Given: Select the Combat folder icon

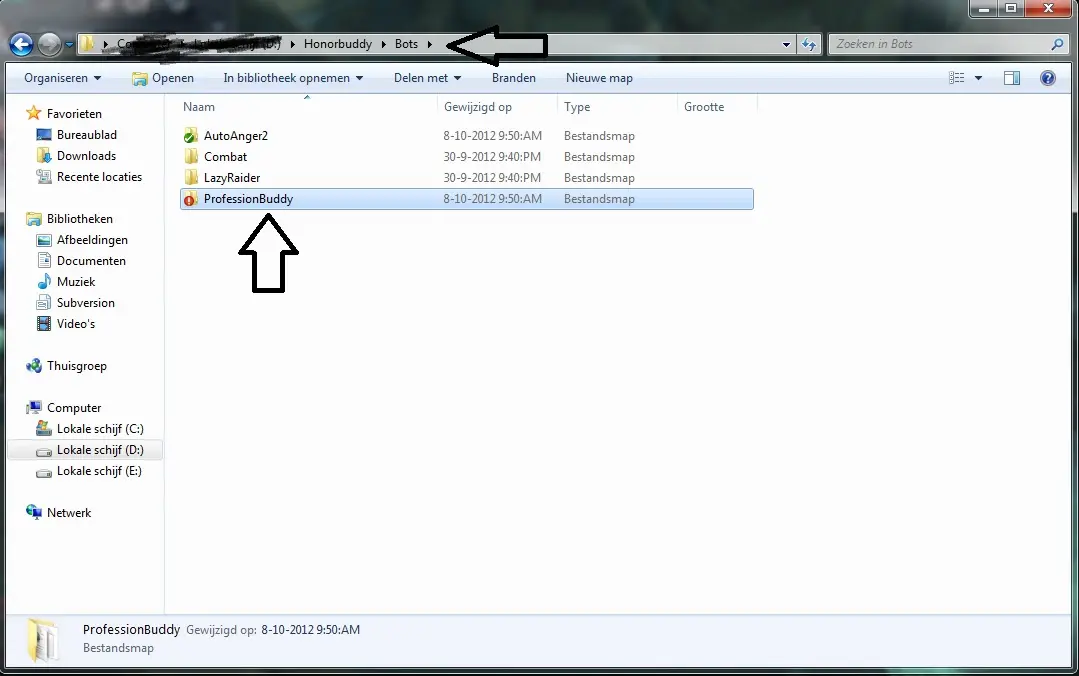Looking at the screenshot, I should click(191, 157).
